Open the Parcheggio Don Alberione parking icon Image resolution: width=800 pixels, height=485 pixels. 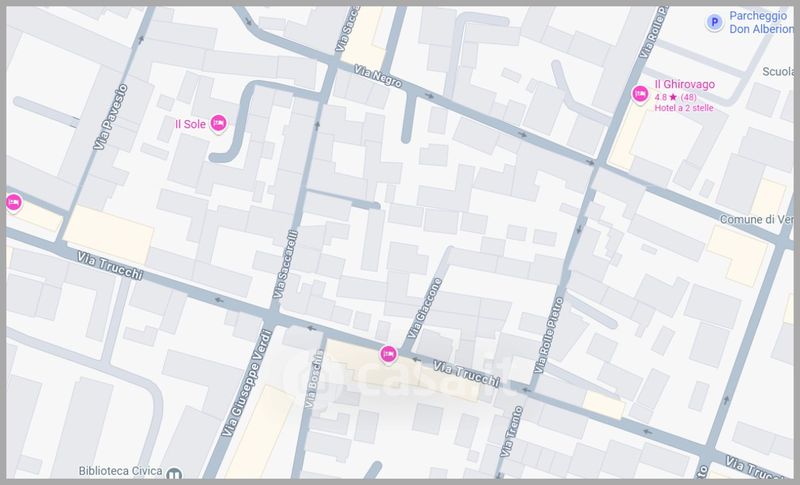coord(713,21)
